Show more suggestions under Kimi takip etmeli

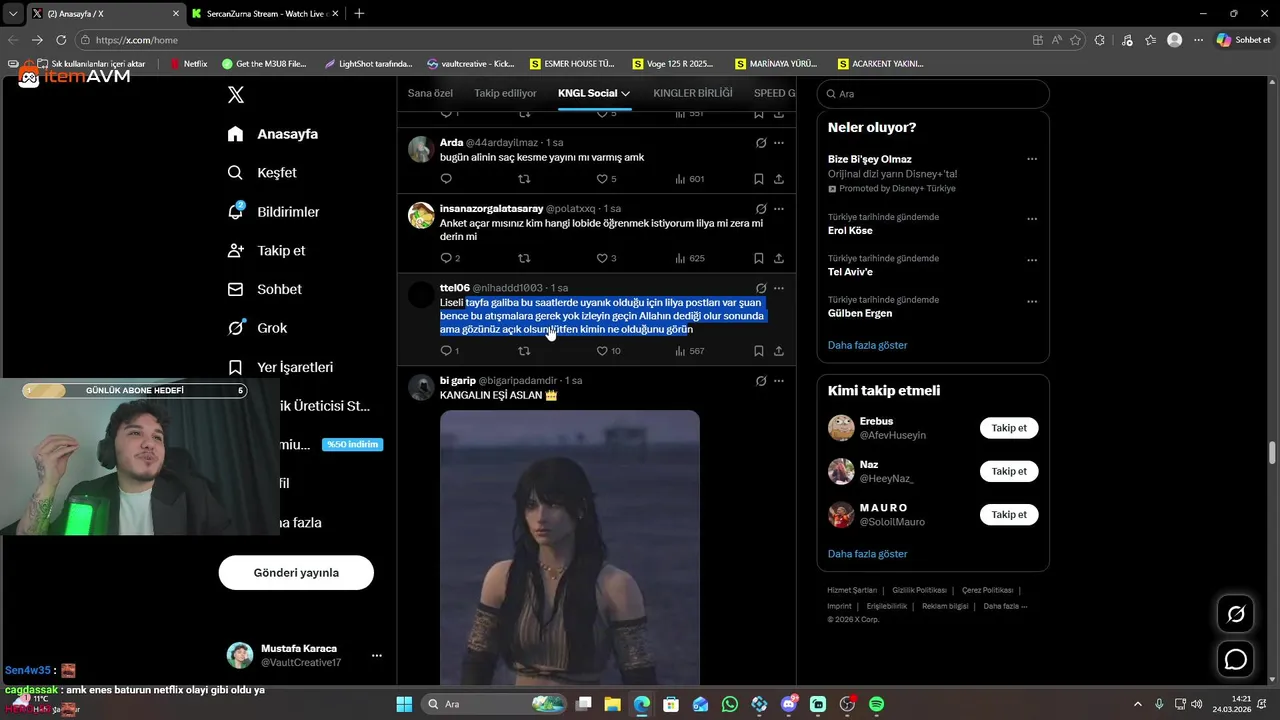[868, 554]
